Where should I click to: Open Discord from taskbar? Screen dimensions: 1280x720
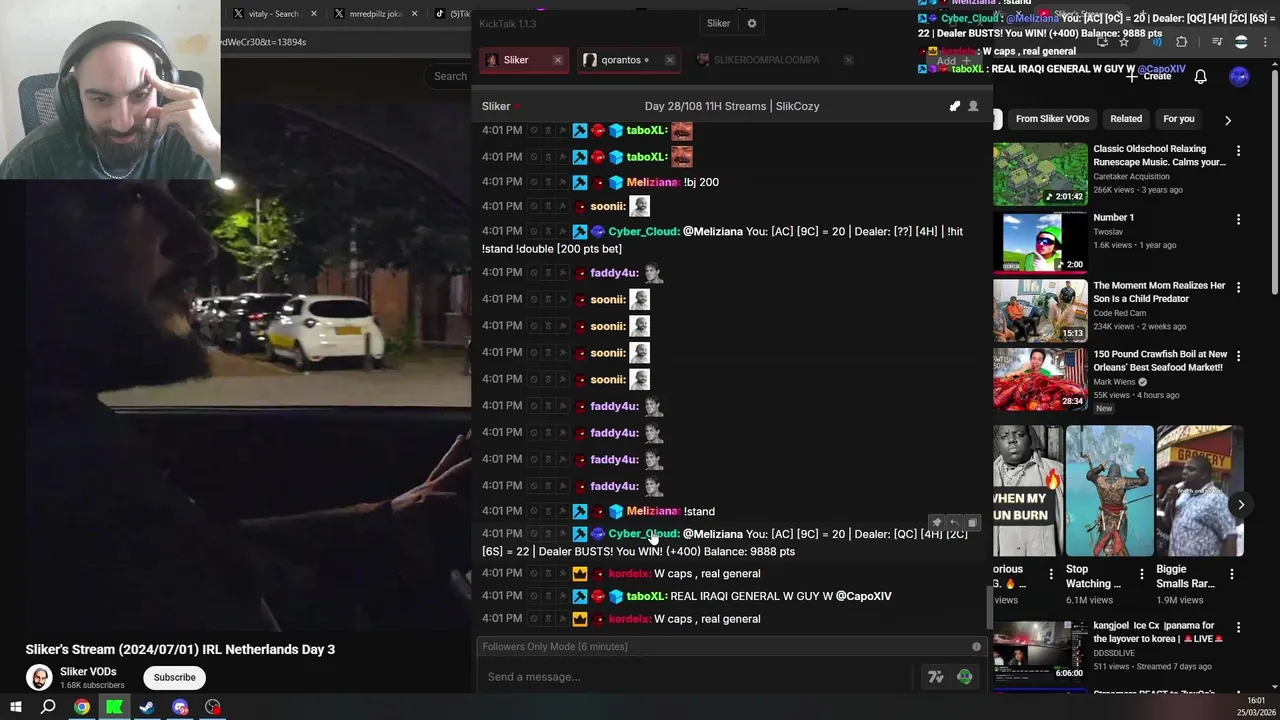coord(180,707)
